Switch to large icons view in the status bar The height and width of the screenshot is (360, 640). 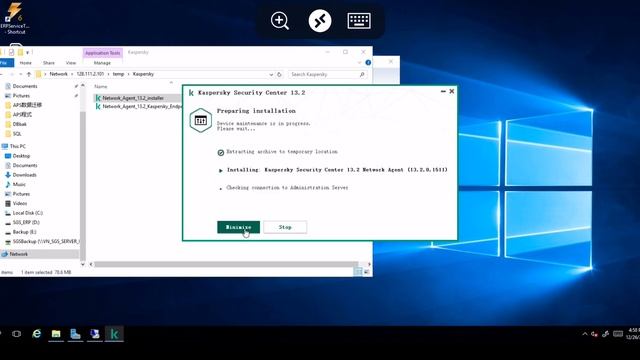point(366,272)
